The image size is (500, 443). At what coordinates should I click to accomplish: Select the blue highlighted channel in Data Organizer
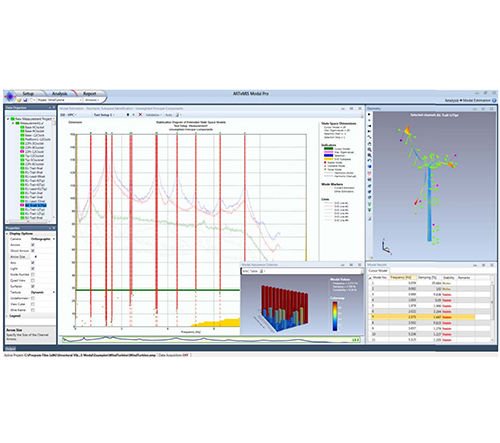tap(35, 205)
